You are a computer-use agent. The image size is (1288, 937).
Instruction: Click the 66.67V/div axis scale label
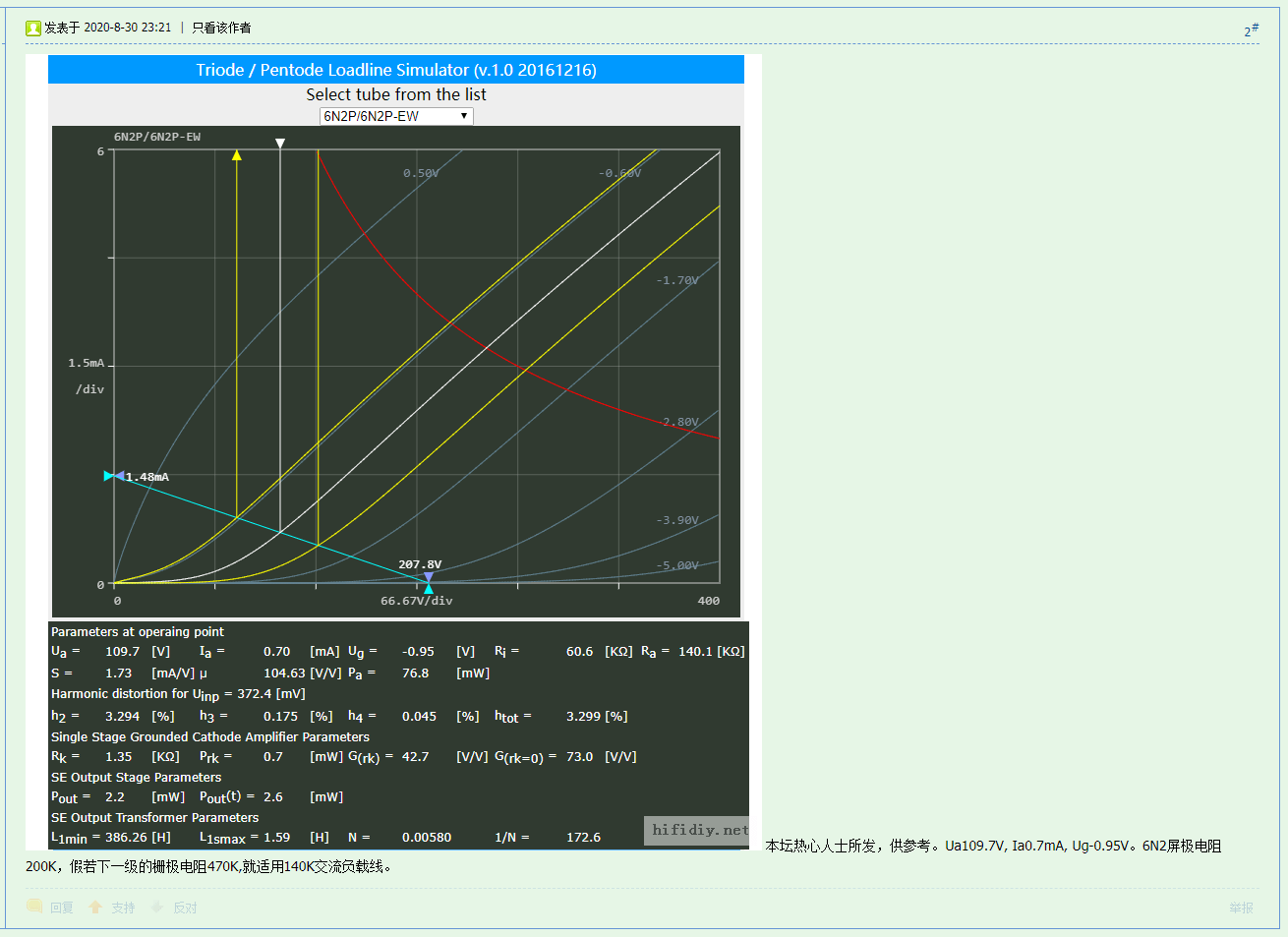(417, 601)
